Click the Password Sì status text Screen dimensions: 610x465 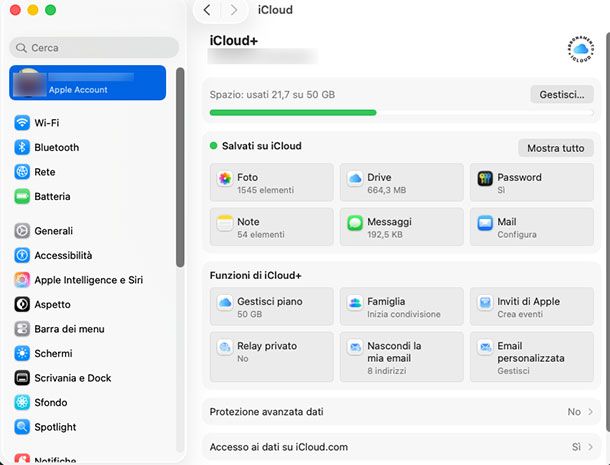[x=501, y=190]
